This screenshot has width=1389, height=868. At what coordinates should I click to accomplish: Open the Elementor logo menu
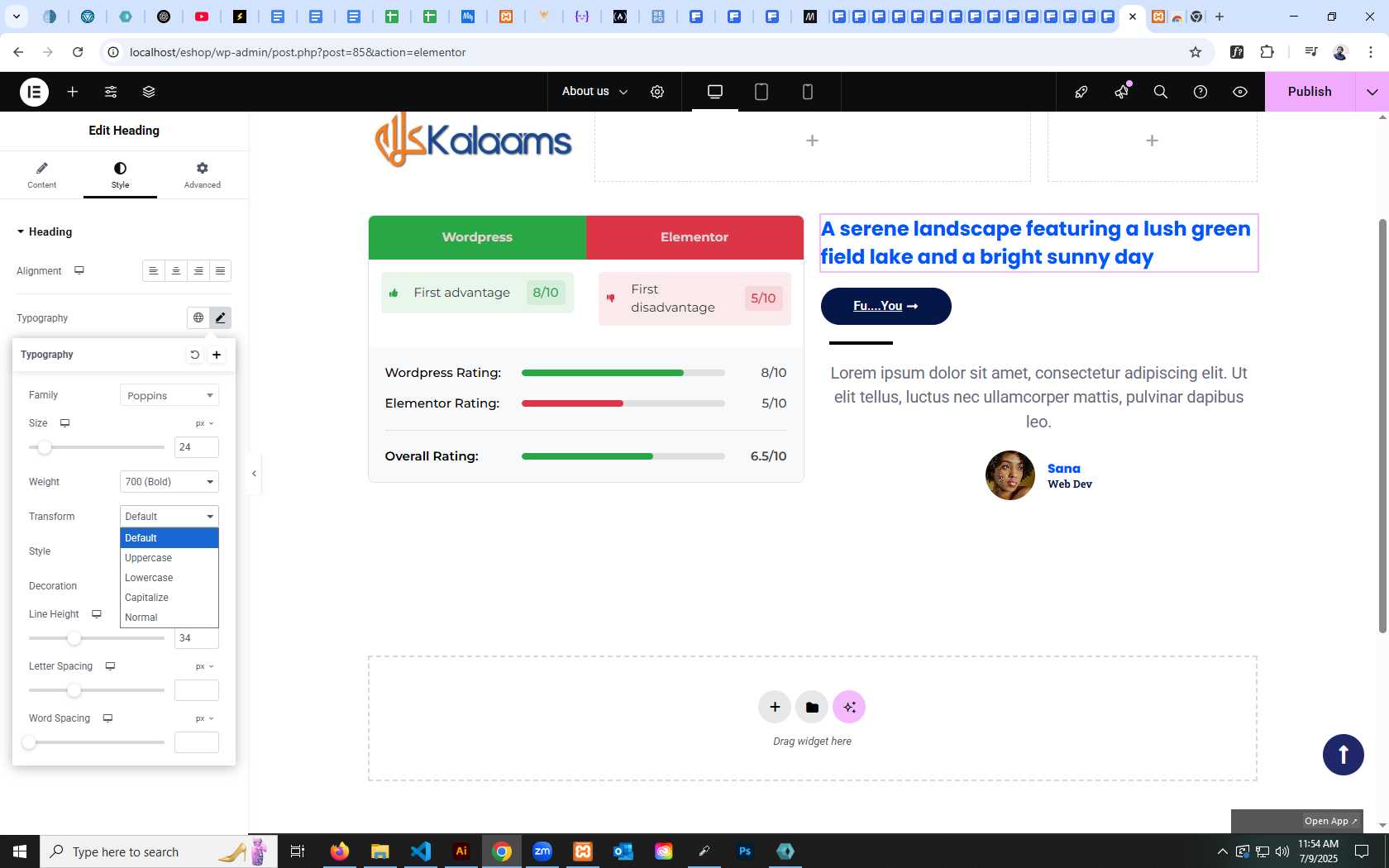34,92
